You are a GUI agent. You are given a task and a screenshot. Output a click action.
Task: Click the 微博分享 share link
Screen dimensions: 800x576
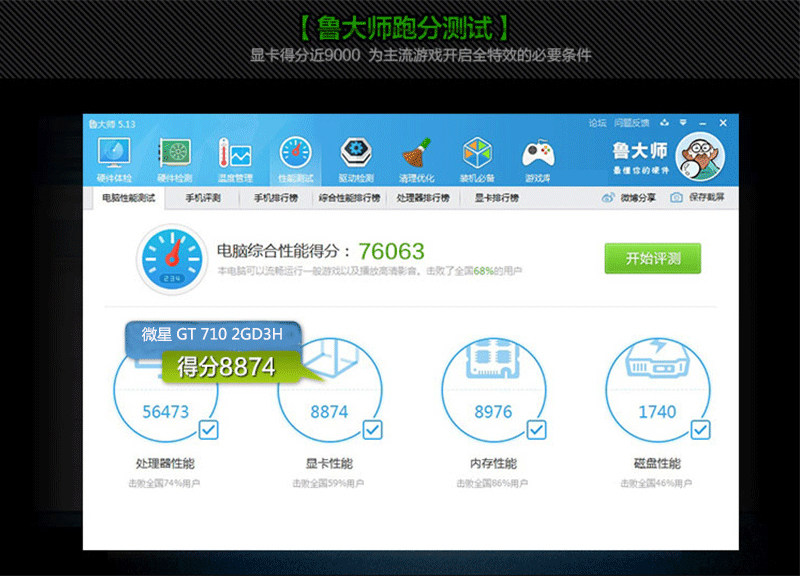click(638, 198)
